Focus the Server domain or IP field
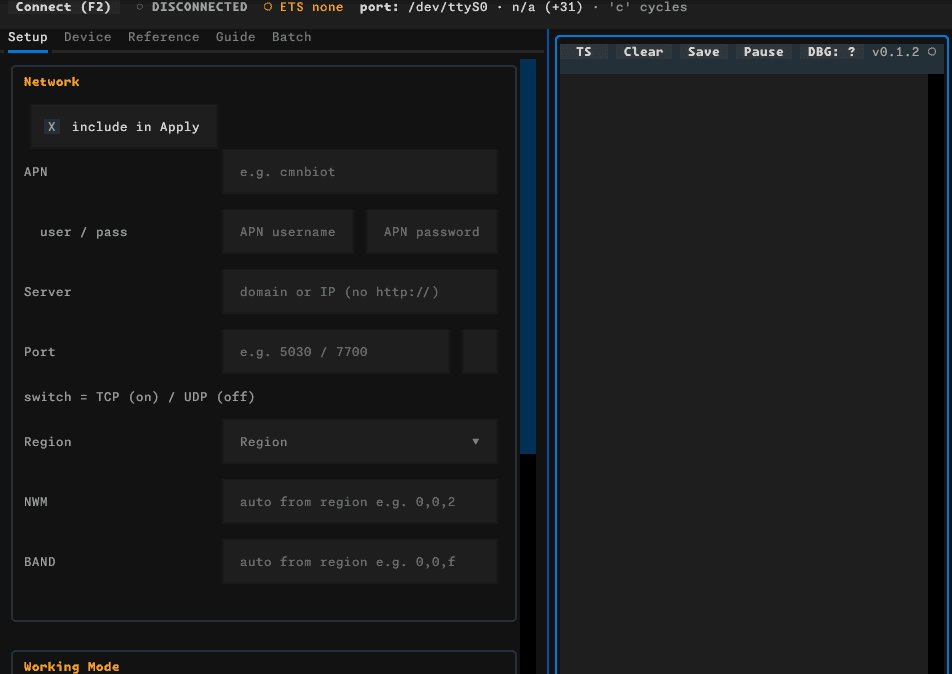 pos(360,292)
